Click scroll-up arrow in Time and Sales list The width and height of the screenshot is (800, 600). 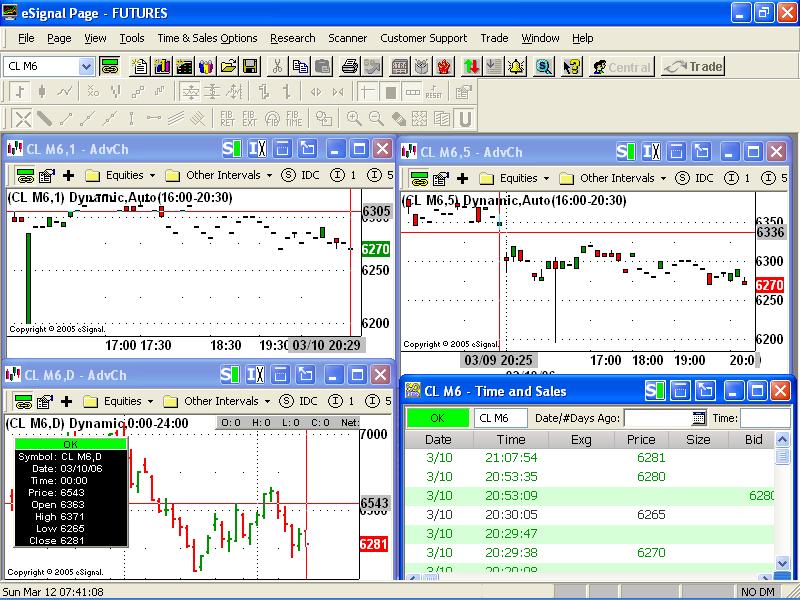click(x=783, y=456)
